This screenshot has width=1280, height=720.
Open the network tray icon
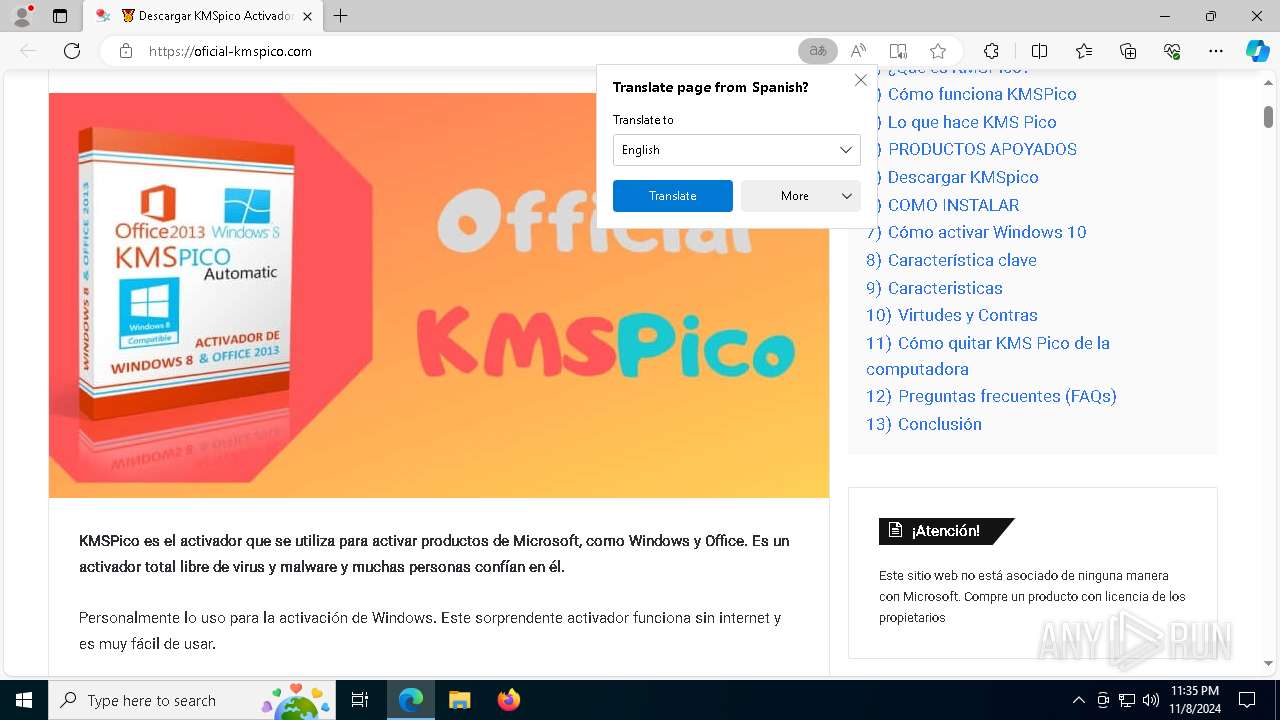coord(1127,700)
